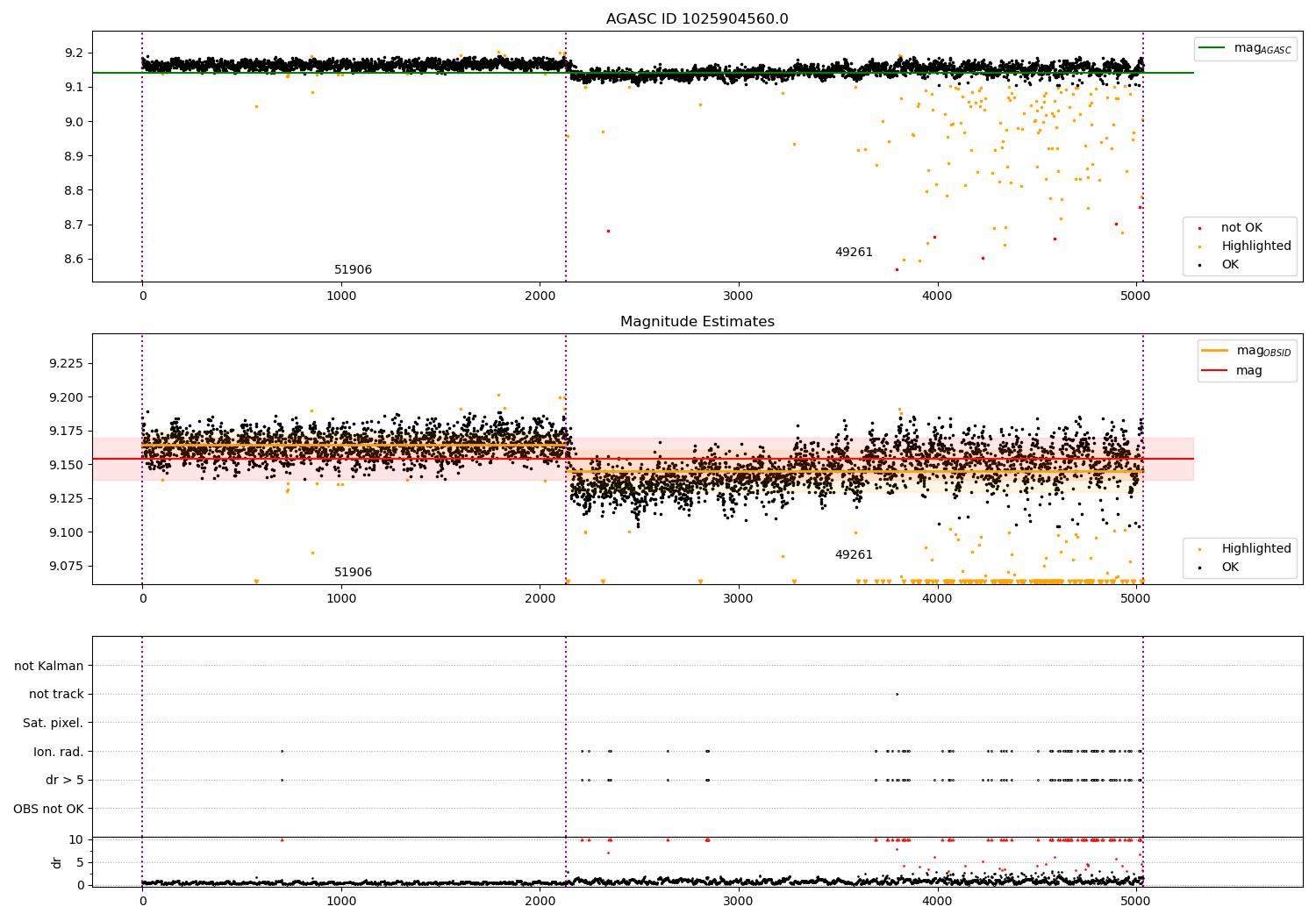Click 'OK' in the AGASC plot legend
This screenshot has width=1316, height=921.
[x=1230, y=265]
